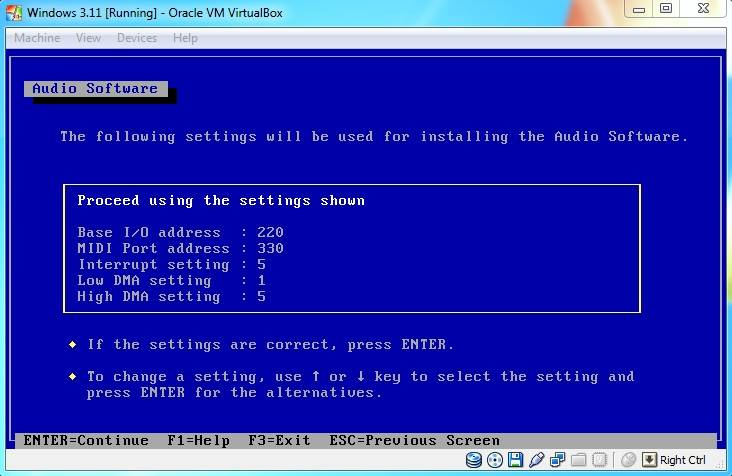Click the hard disk activity icon
This screenshot has width=732, height=476.
click(x=475, y=460)
